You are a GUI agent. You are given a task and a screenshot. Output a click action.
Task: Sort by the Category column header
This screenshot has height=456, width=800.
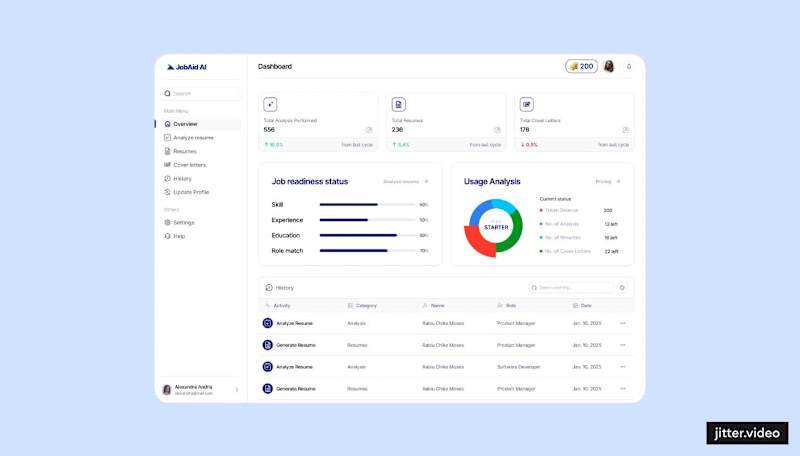point(362,306)
